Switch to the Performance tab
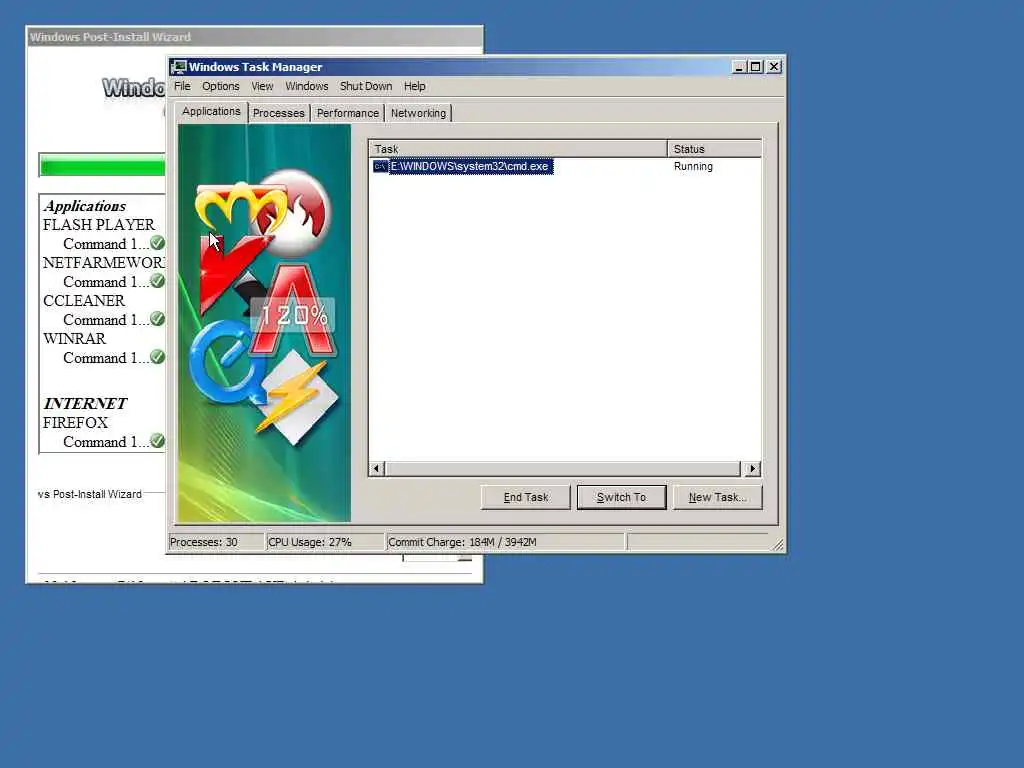 [347, 113]
